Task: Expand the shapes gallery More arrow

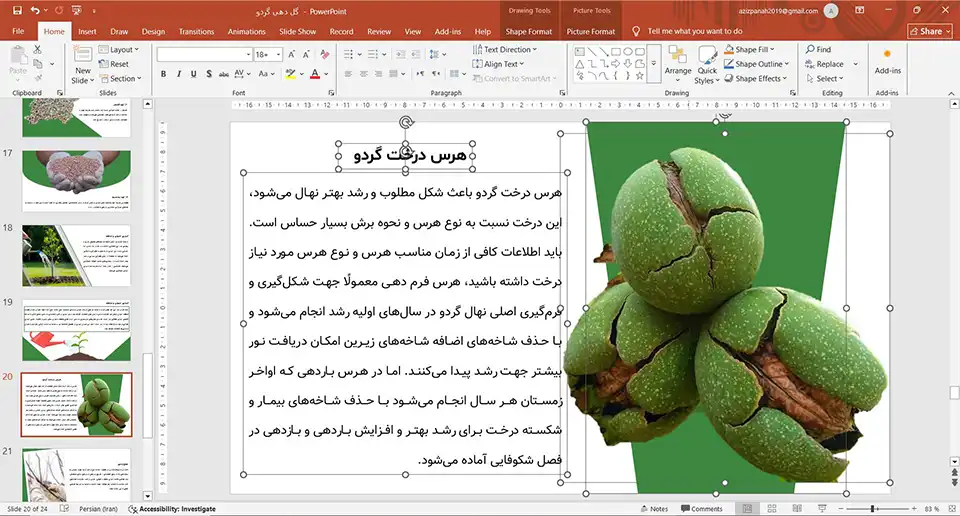Action: point(654,64)
